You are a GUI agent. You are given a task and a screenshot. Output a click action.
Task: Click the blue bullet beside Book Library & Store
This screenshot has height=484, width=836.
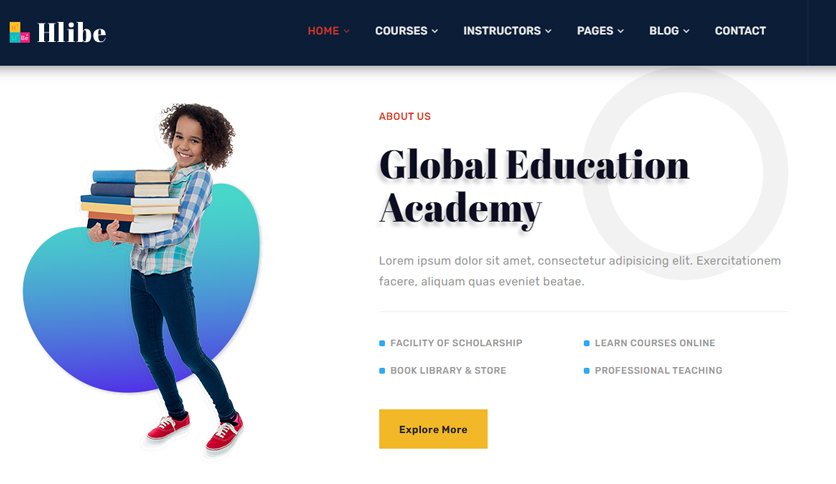tap(382, 371)
